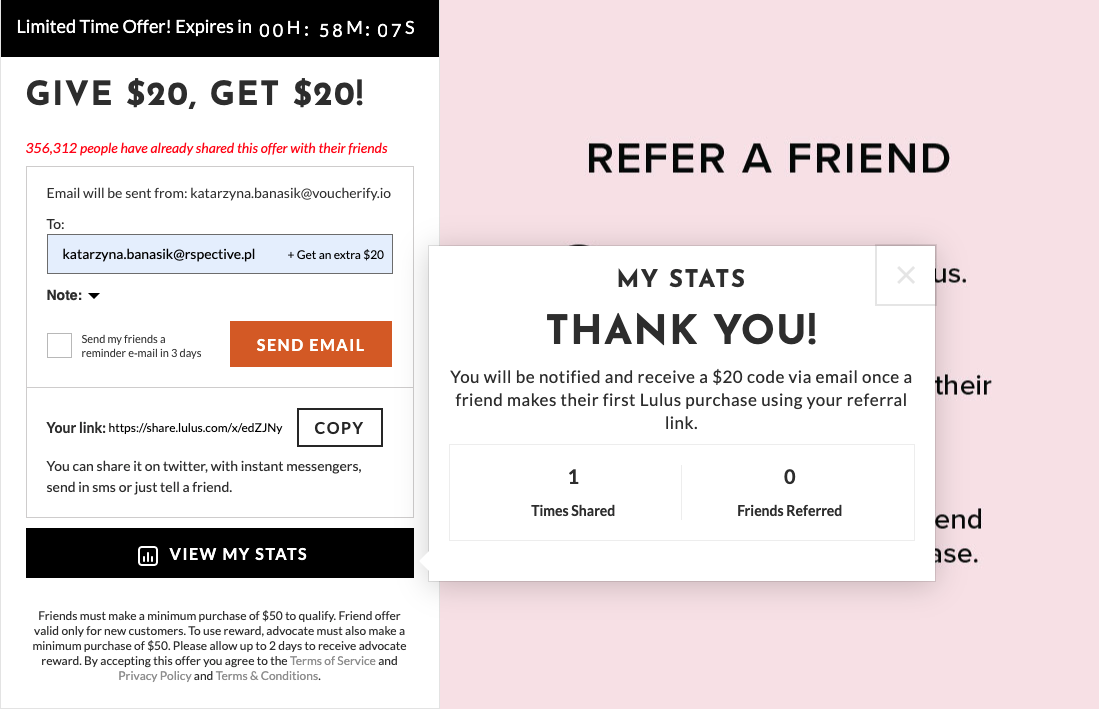The width and height of the screenshot is (1099, 712).
Task: Click the Give $20, Get $20 heading
Action: coord(195,94)
